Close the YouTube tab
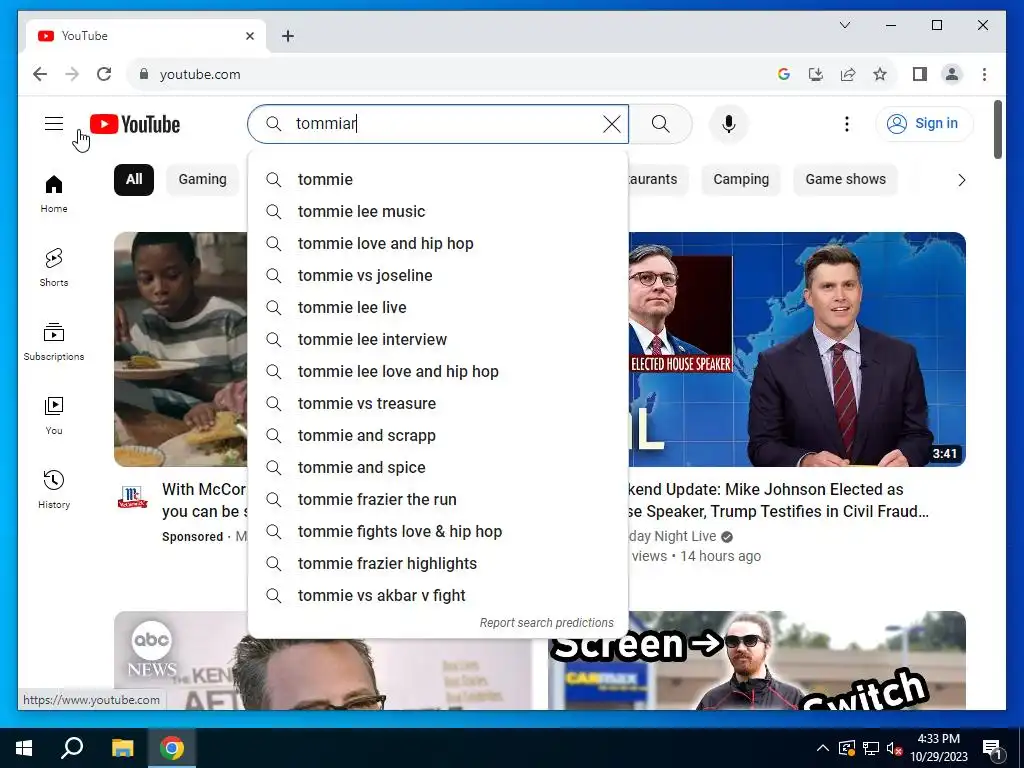Image resolution: width=1024 pixels, height=768 pixels. (249, 36)
